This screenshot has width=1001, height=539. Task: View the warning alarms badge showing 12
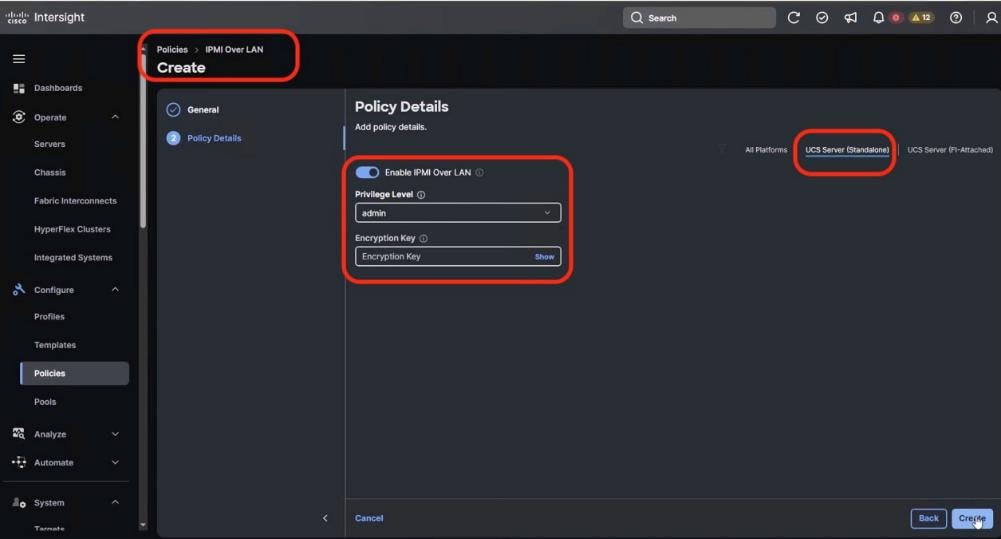pos(921,18)
